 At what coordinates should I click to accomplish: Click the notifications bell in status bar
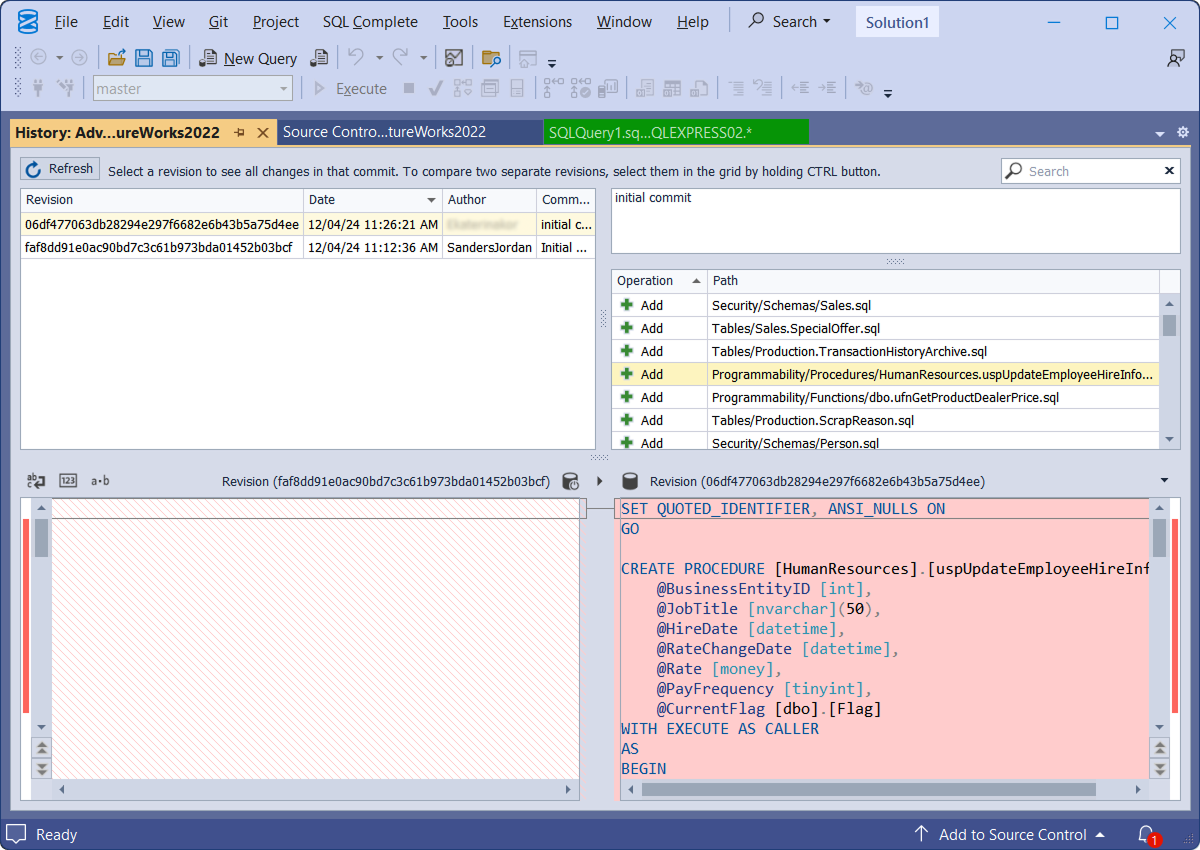coord(1147,834)
